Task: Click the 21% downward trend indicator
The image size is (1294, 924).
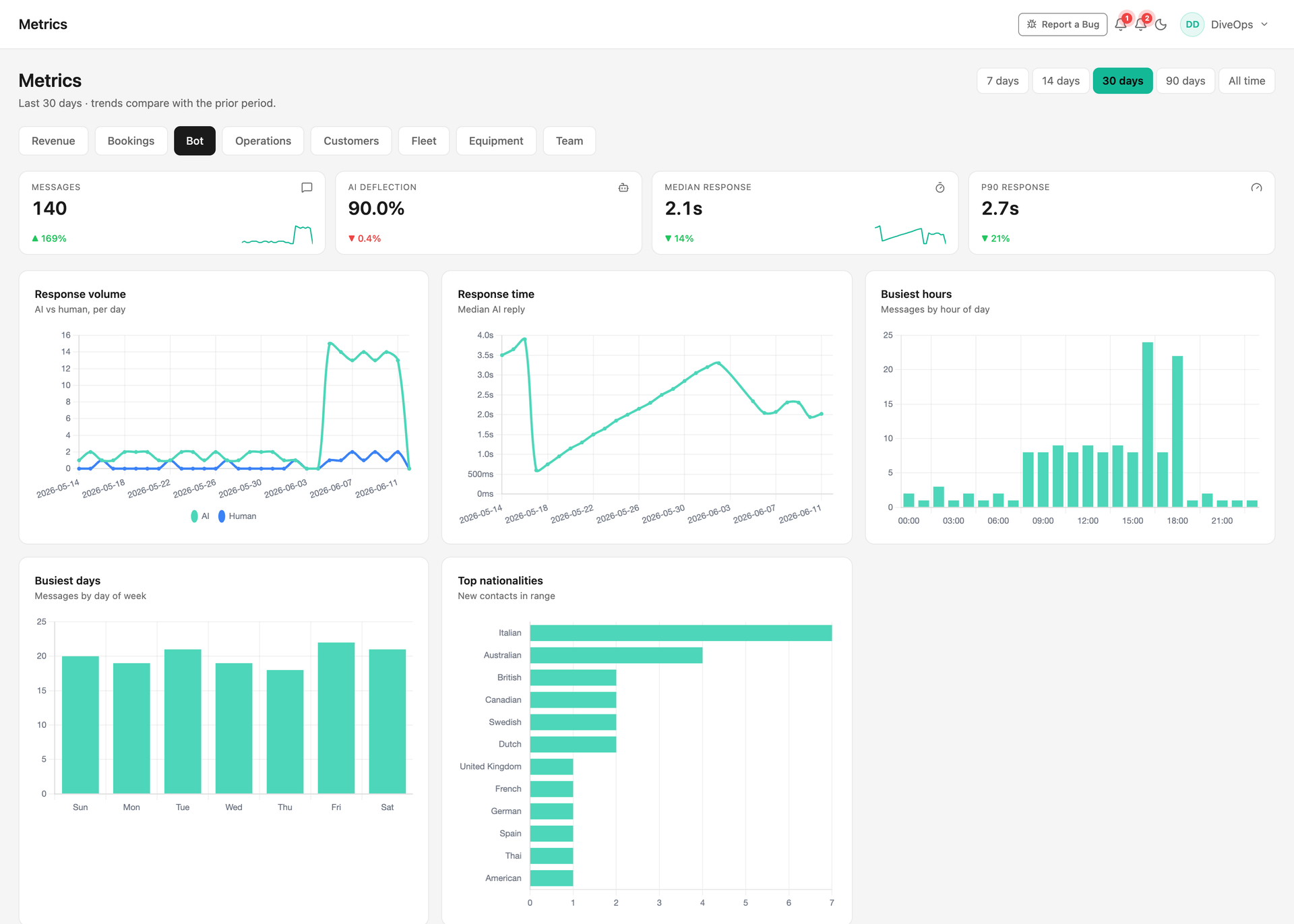Action: 995,239
